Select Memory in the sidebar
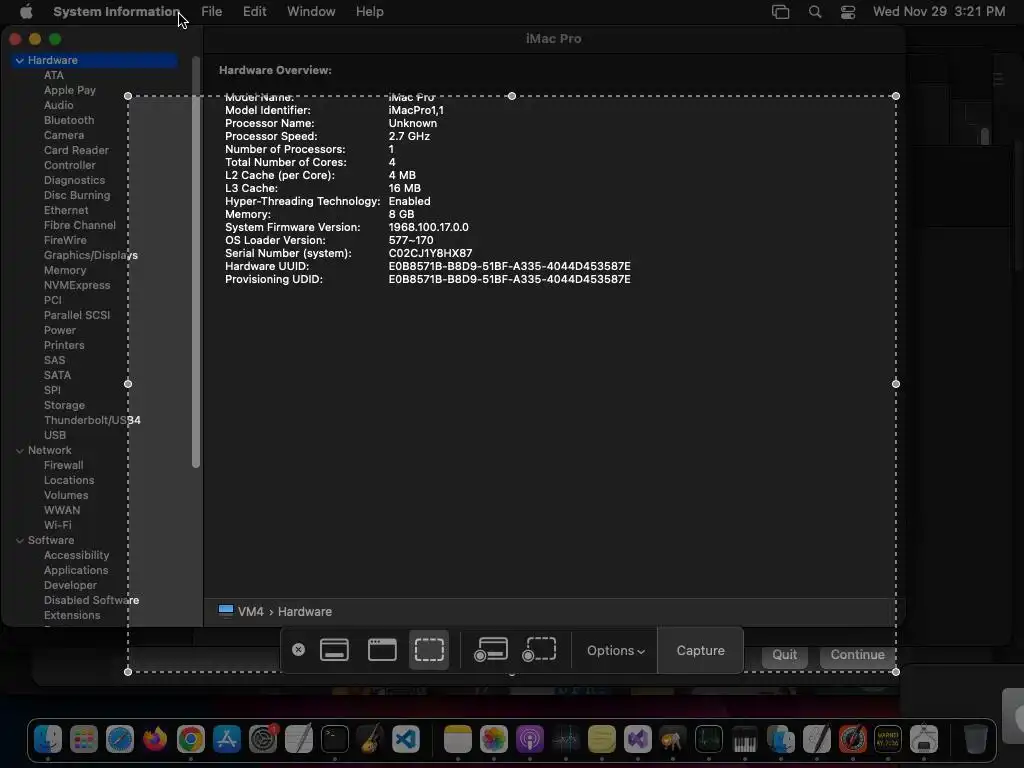 (65, 270)
